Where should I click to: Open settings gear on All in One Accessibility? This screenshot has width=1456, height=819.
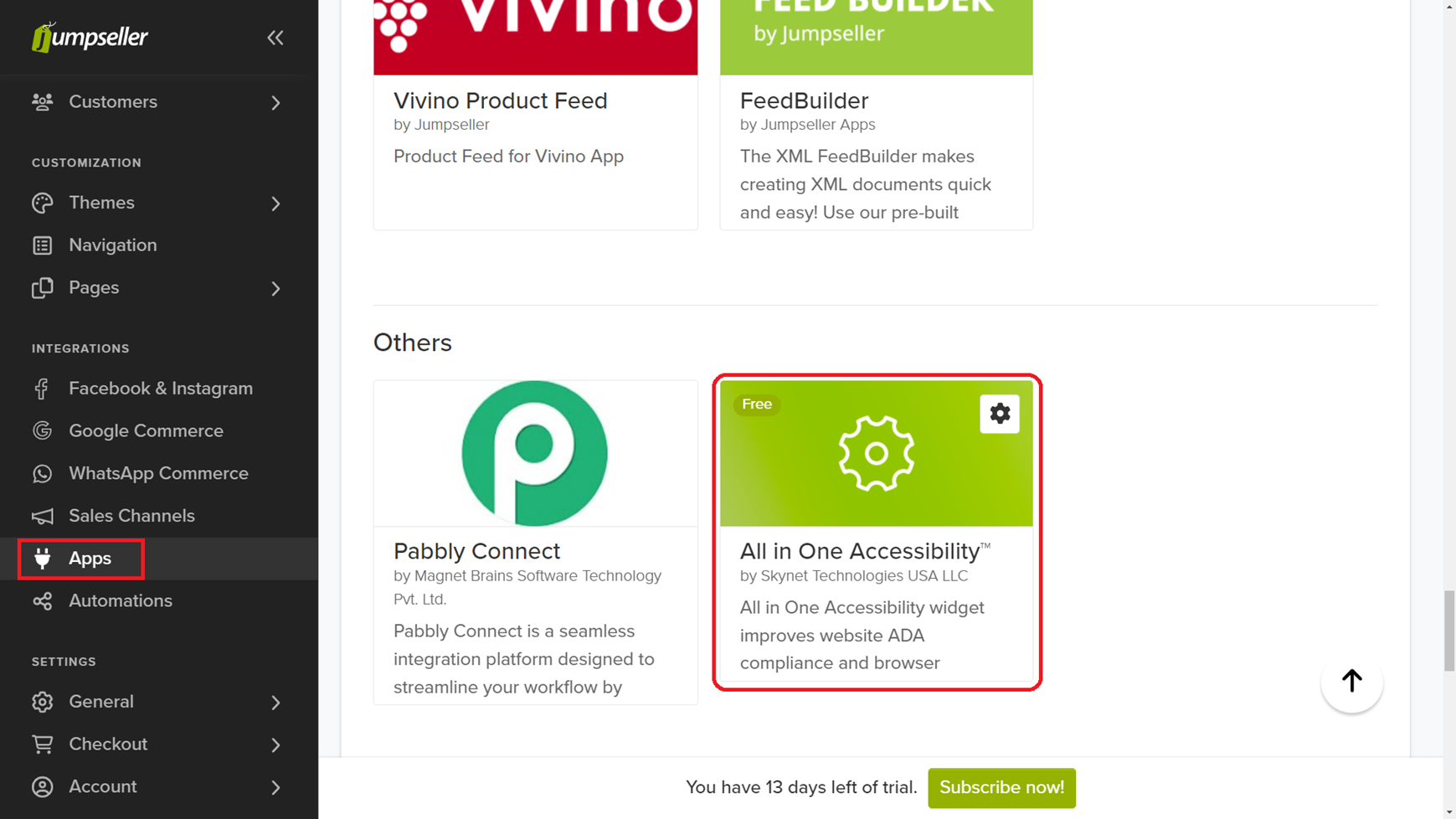tap(999, 414)
